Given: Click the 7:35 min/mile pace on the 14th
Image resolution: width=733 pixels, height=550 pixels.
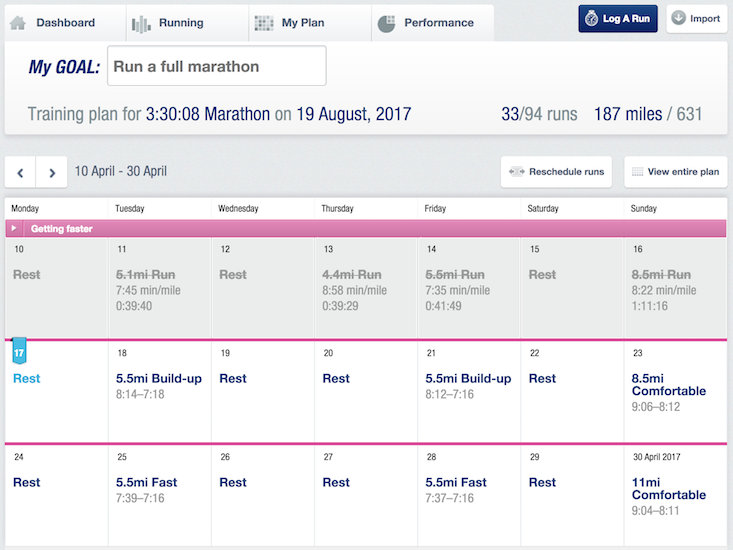Looking at the screenshot, I should click(458, 290).
